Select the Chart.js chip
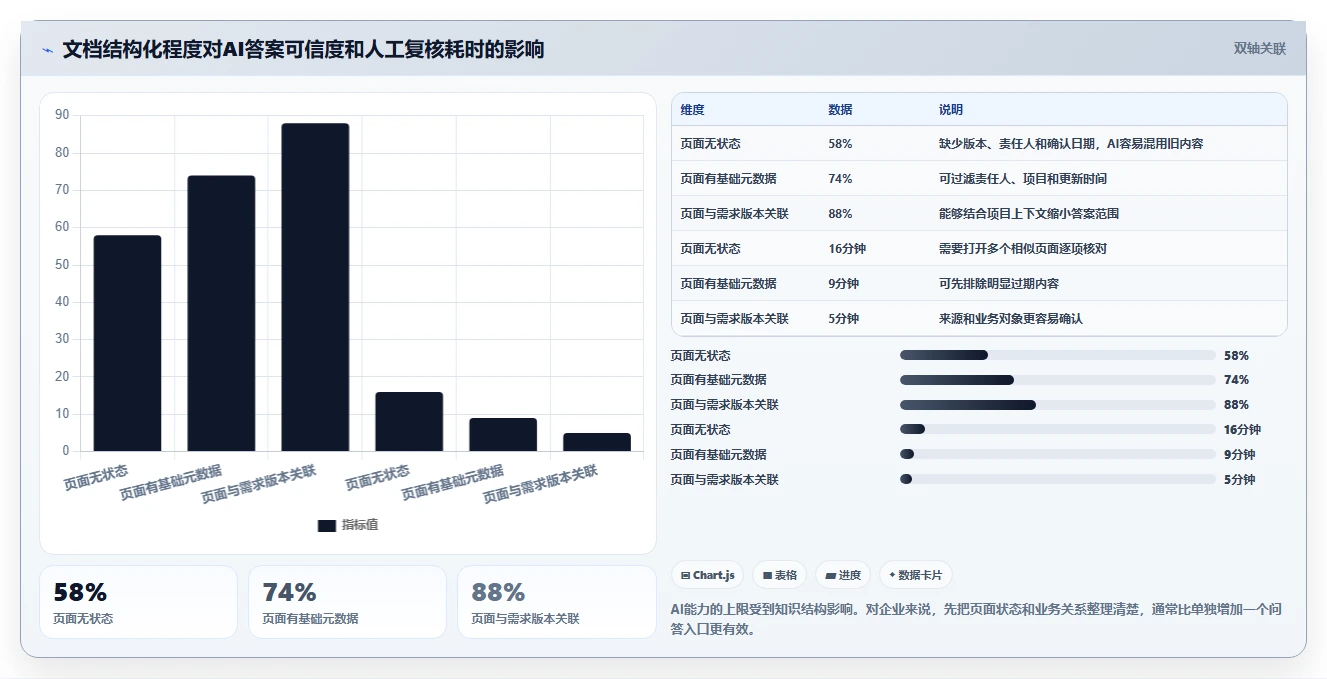1327x679 pixels. coord(707,575)
